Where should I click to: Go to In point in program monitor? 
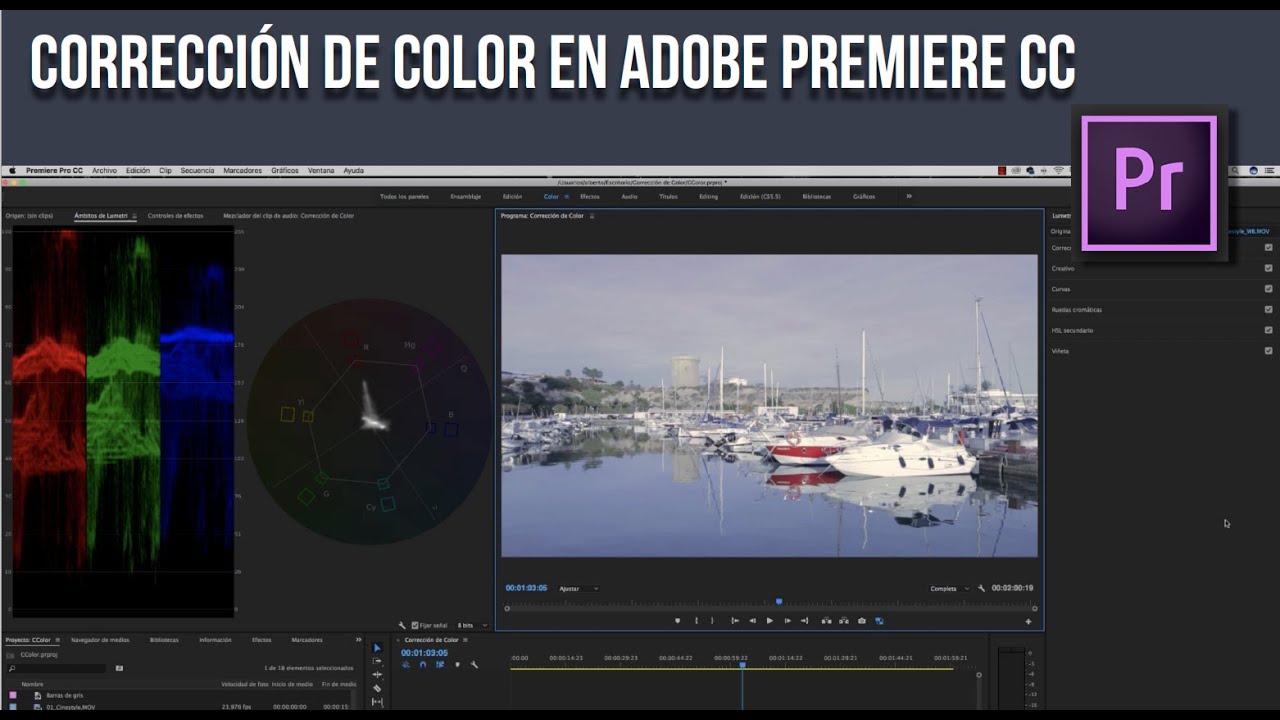[x=735, y=621]
